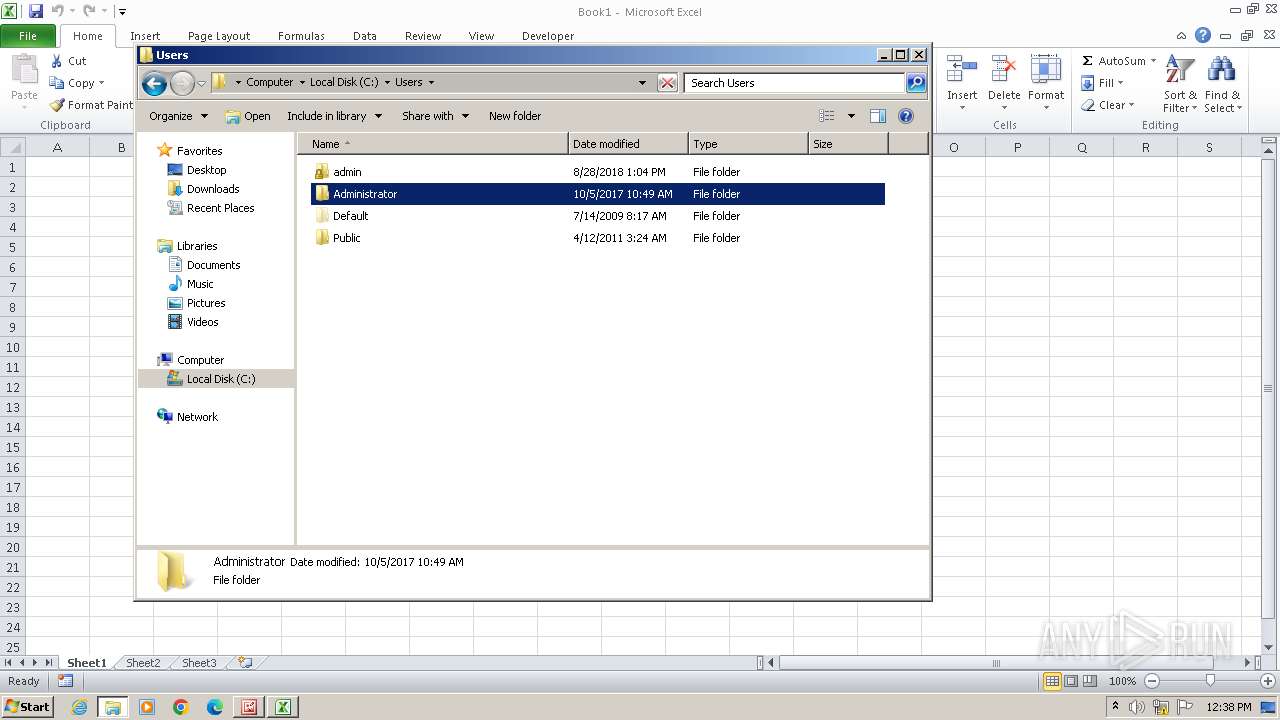Screen dimensions: 1280x720
Task: Click the New folder button
Action: tap(515, 116)
